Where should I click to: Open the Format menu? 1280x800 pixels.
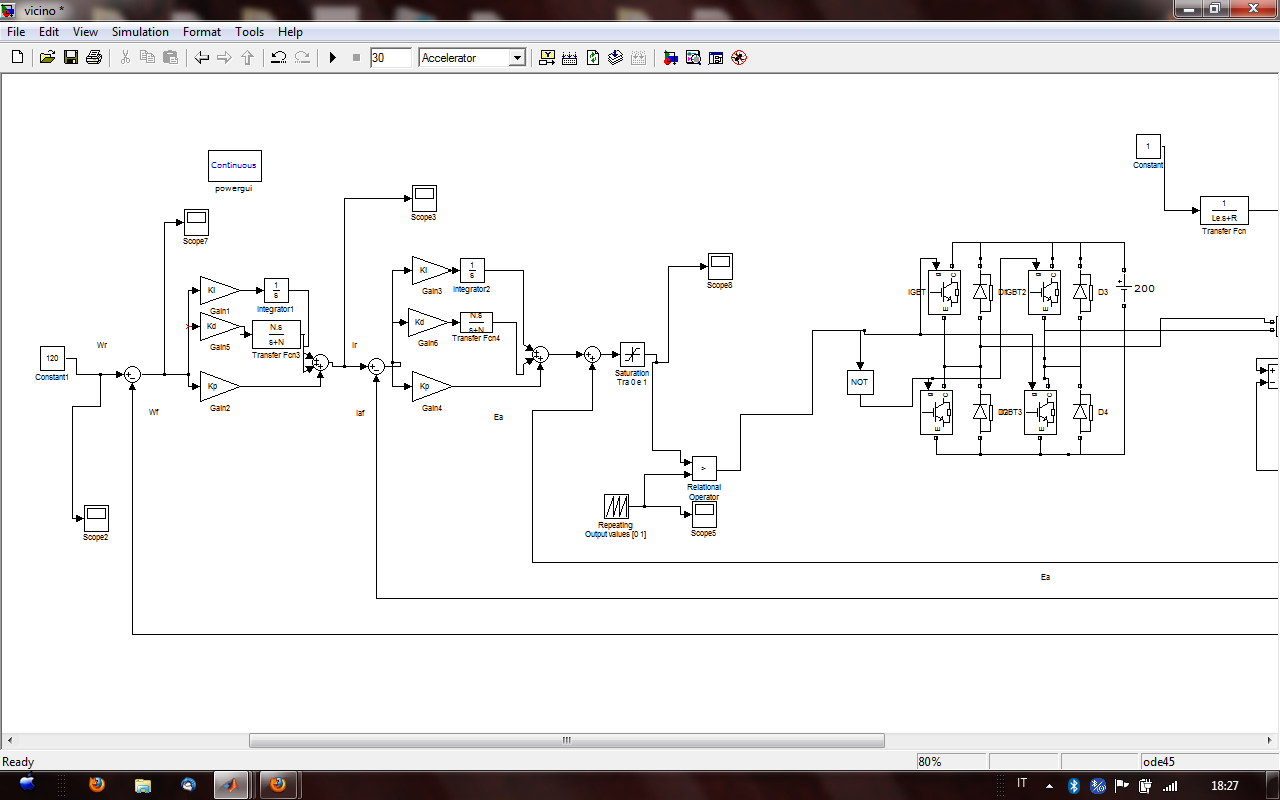(x=202, y=32)
